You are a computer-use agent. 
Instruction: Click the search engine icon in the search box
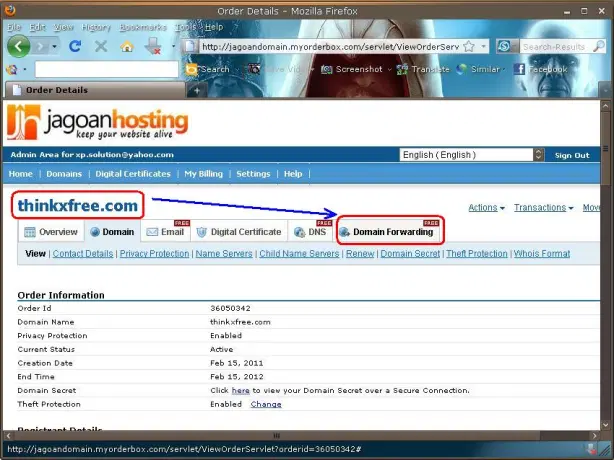pyautogui.click(x=504, y=47)
